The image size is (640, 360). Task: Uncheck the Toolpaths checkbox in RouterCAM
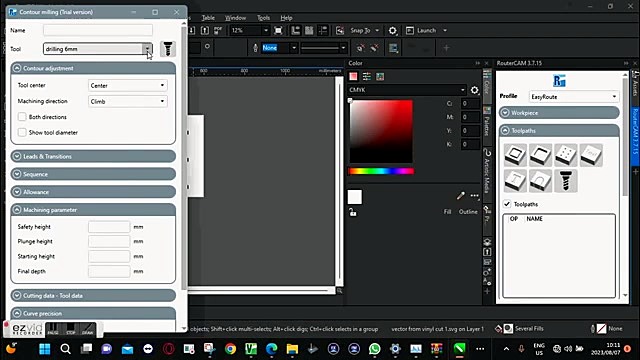[507, 204]
